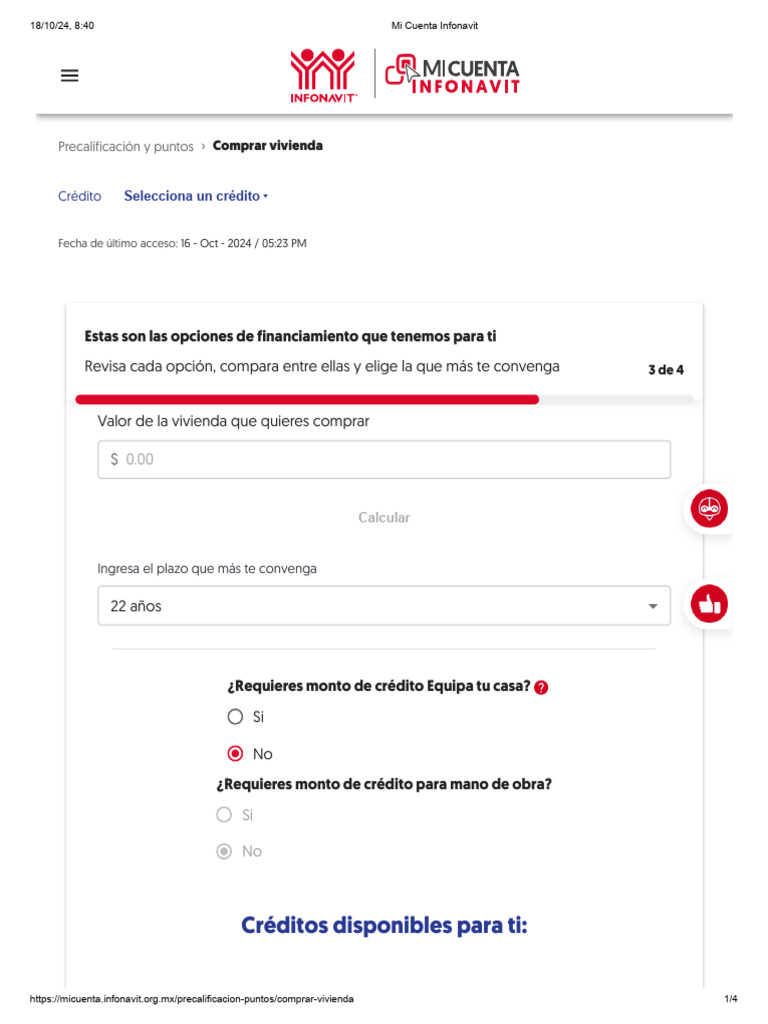Viewport: 768px width, 1024px height.
Task: Click the arrow on the plazo selector
Action: [x=653, y=606]
